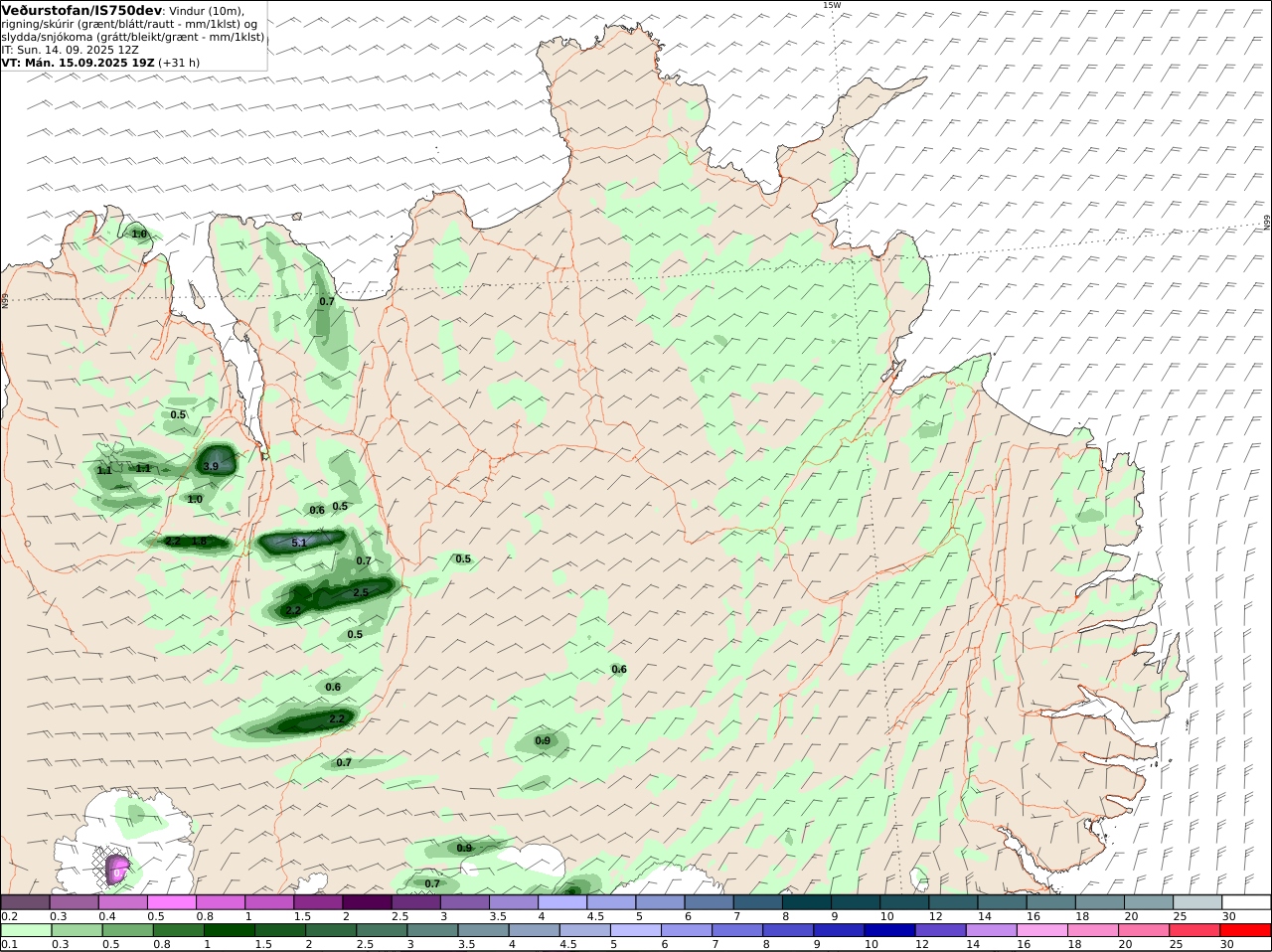1272x952 pixels.
Task: Click the light periwinkle swatch at 4 in the top legend
Action: pos(561,901)
